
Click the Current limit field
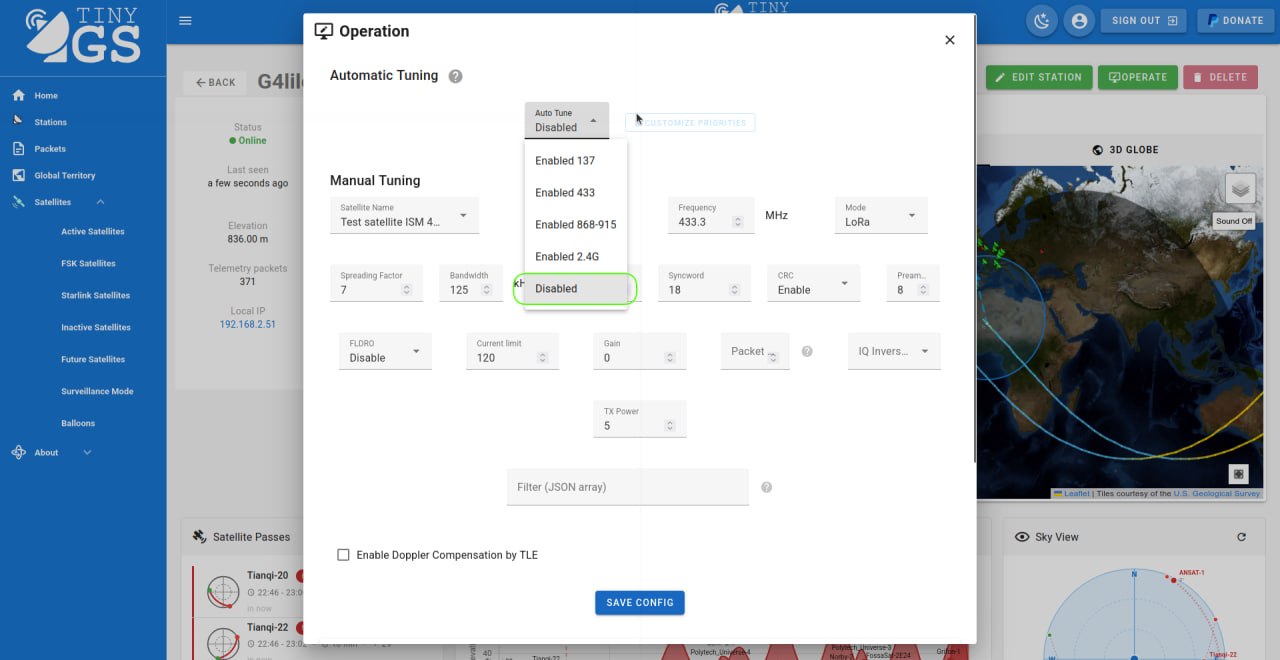512,351
